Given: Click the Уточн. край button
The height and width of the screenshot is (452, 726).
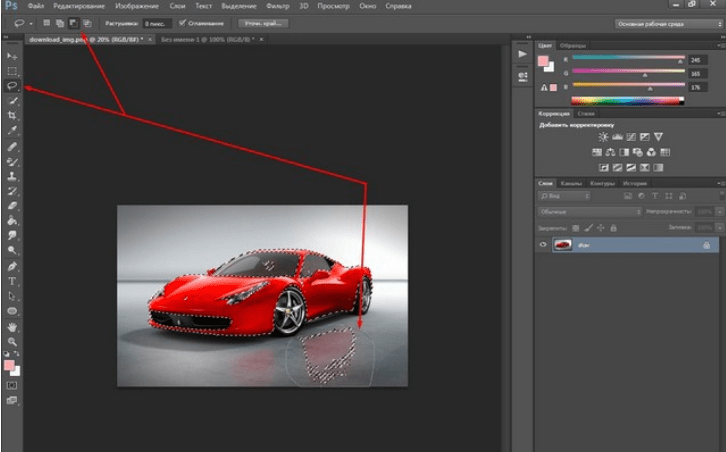Looking at the screenshot, I should click(x=263, y=23).
